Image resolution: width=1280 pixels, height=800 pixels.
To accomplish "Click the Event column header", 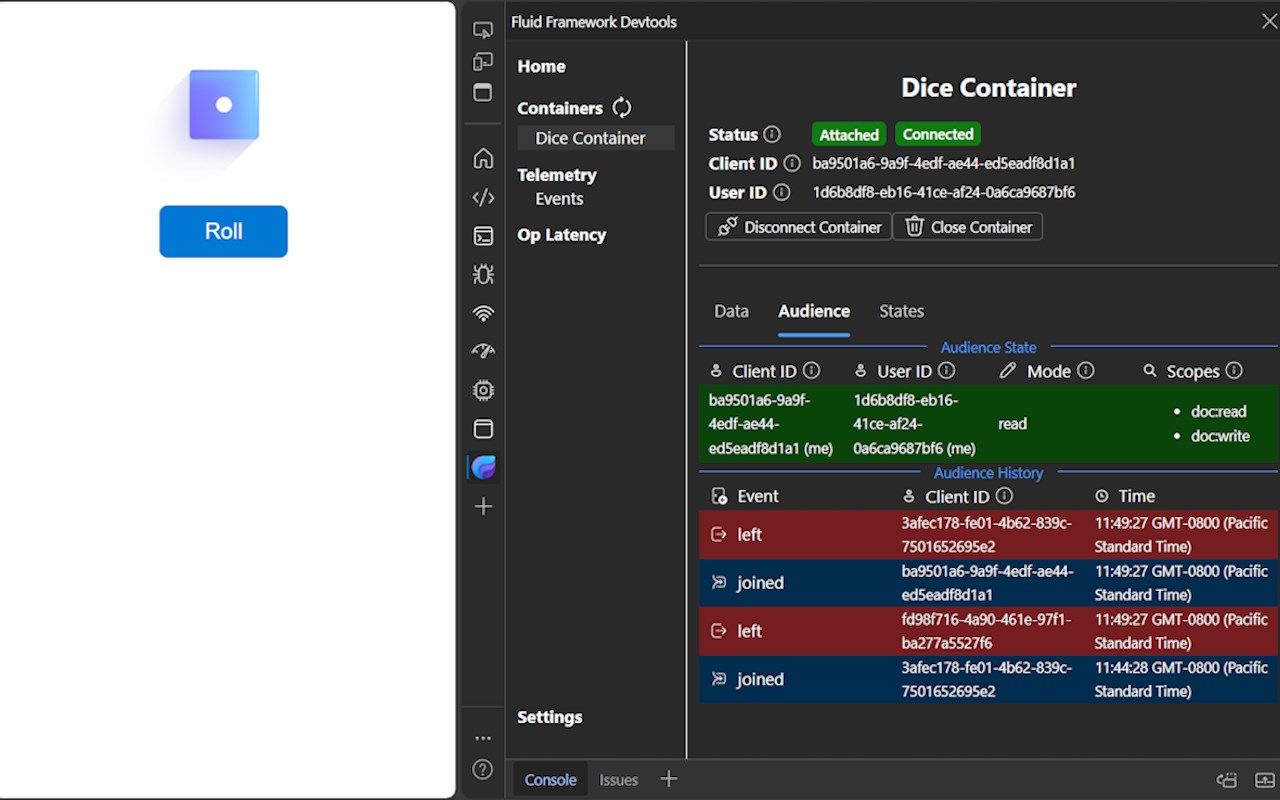I will coord(758,496).
